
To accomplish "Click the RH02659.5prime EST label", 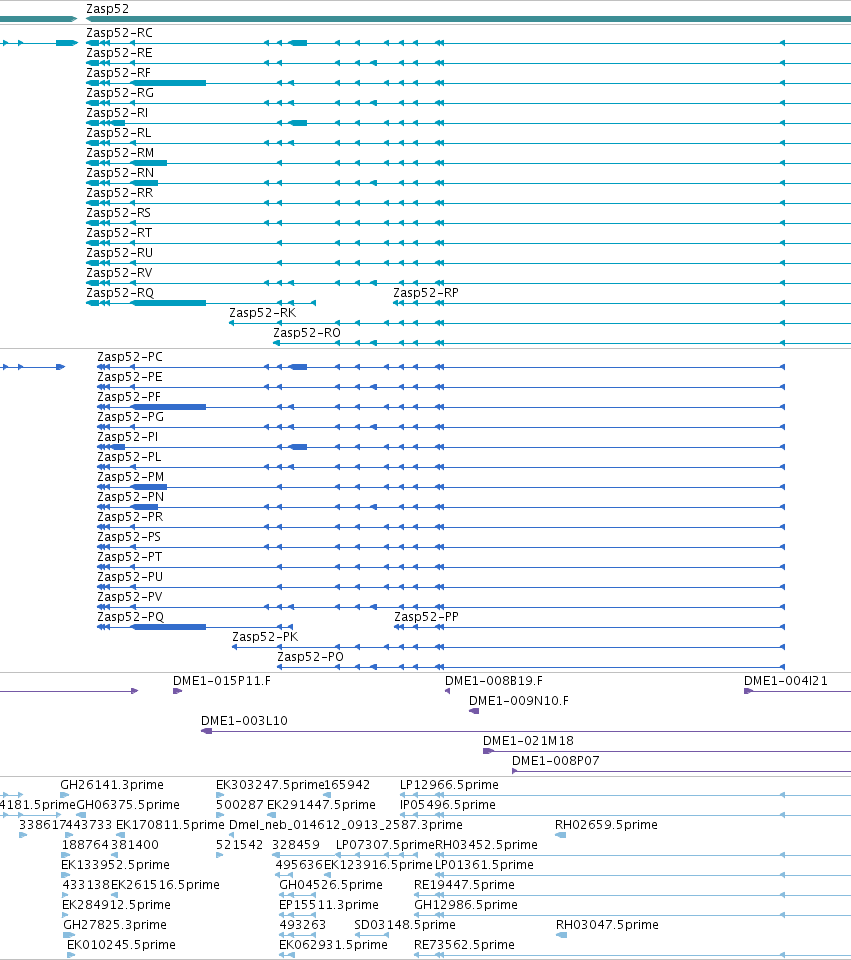I will point(607,825).
